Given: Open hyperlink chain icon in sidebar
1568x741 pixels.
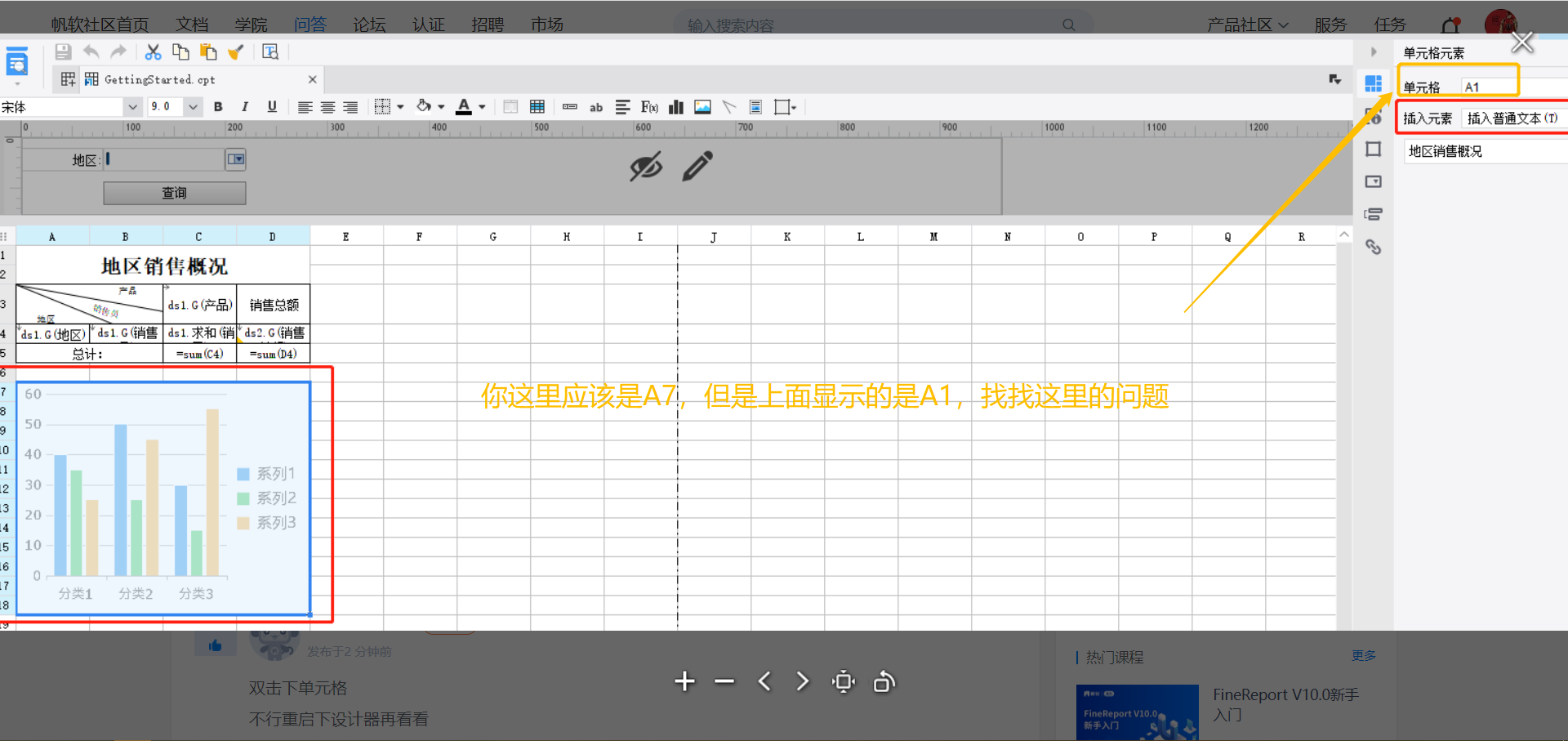Looking at the screenshot, I should click(x=1374, y=247).
